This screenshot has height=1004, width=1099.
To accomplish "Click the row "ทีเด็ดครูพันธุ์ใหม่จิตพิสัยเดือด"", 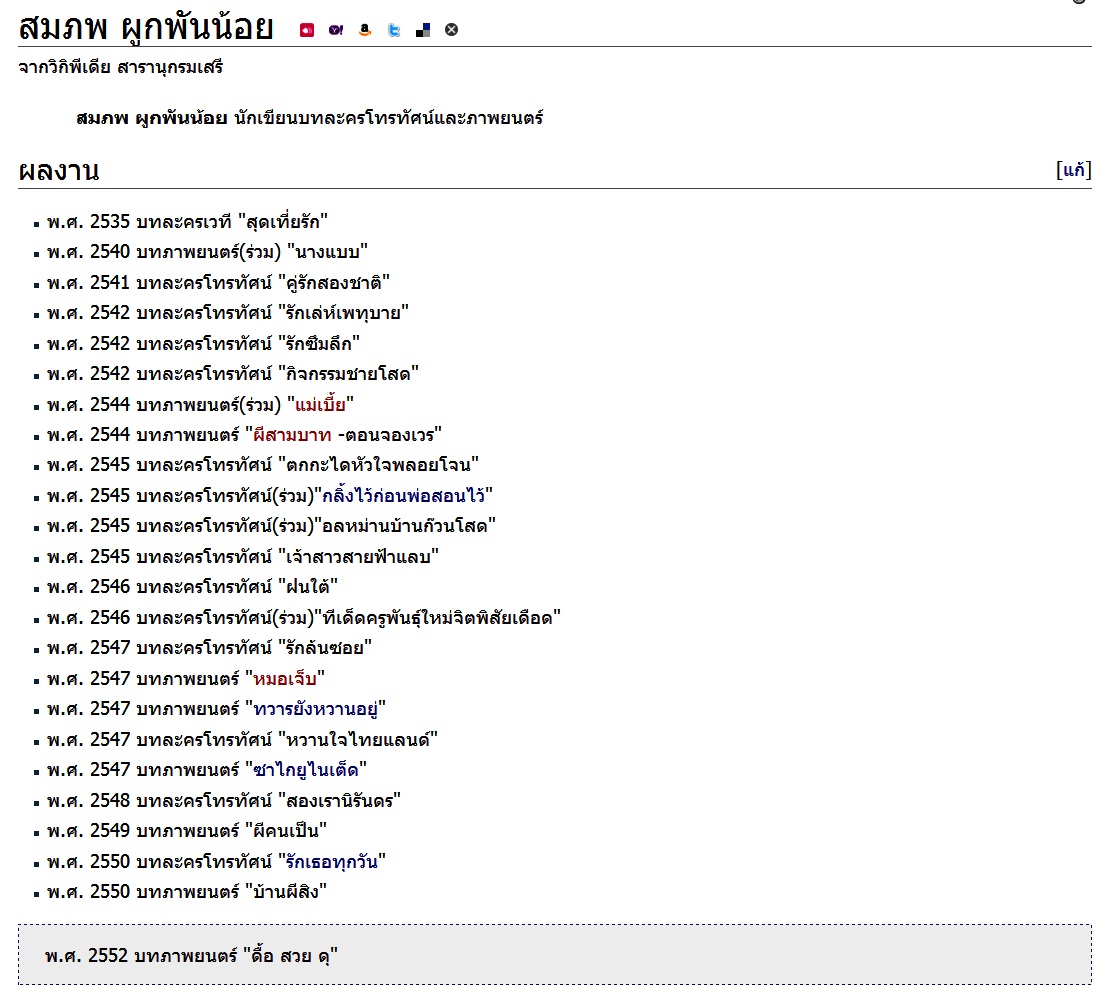I will (x=303, y=618).
